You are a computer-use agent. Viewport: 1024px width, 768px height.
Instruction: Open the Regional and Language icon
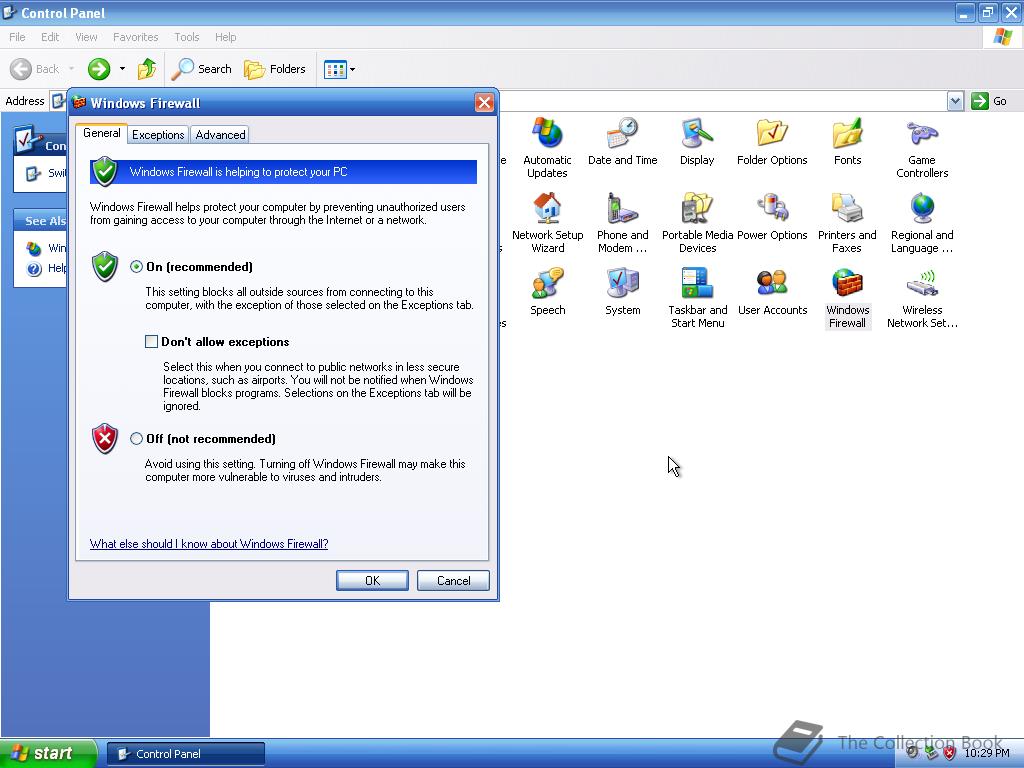(x=921, y=223)
